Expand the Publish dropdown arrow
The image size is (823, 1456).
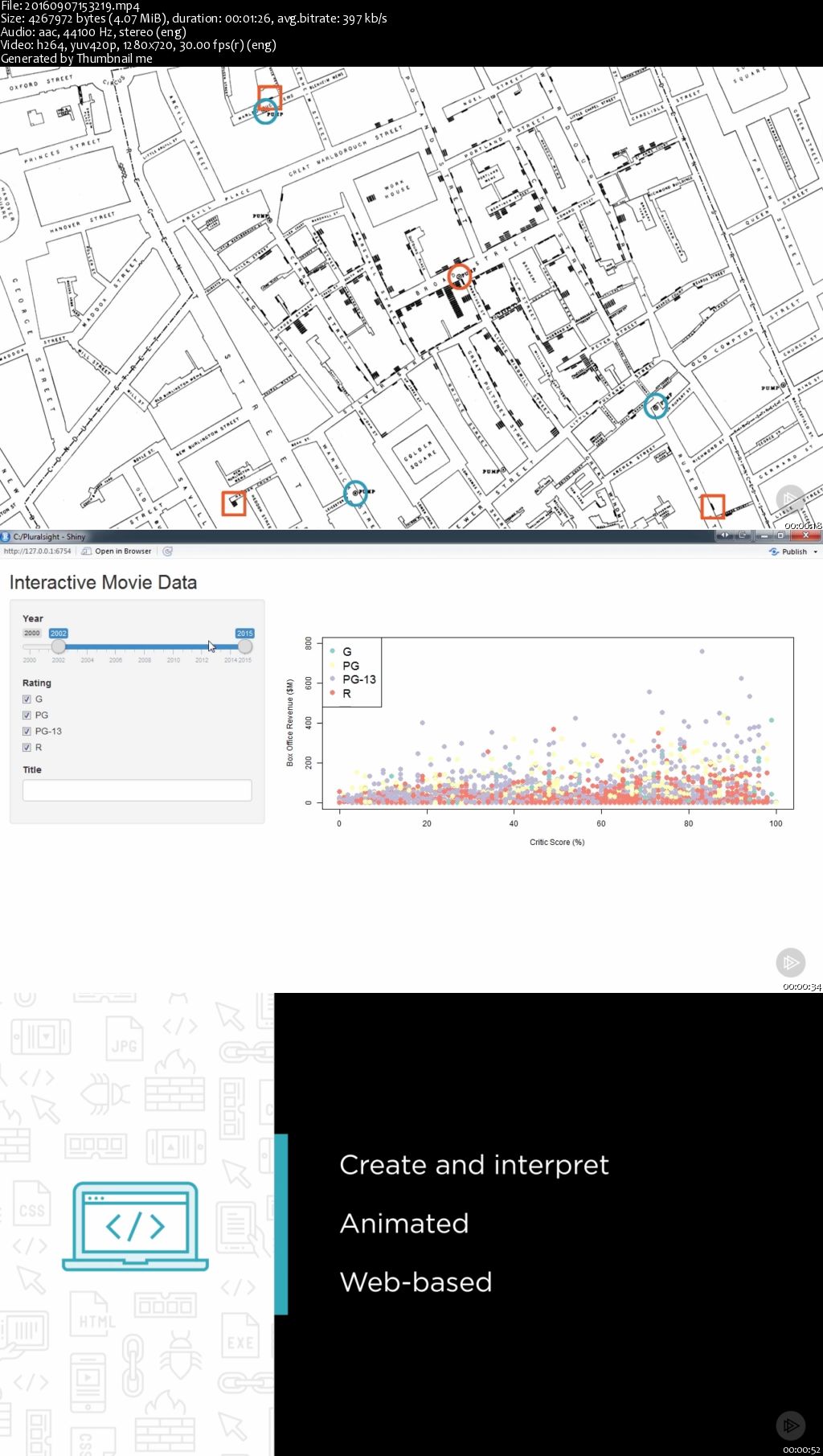[x=816, y=552]
